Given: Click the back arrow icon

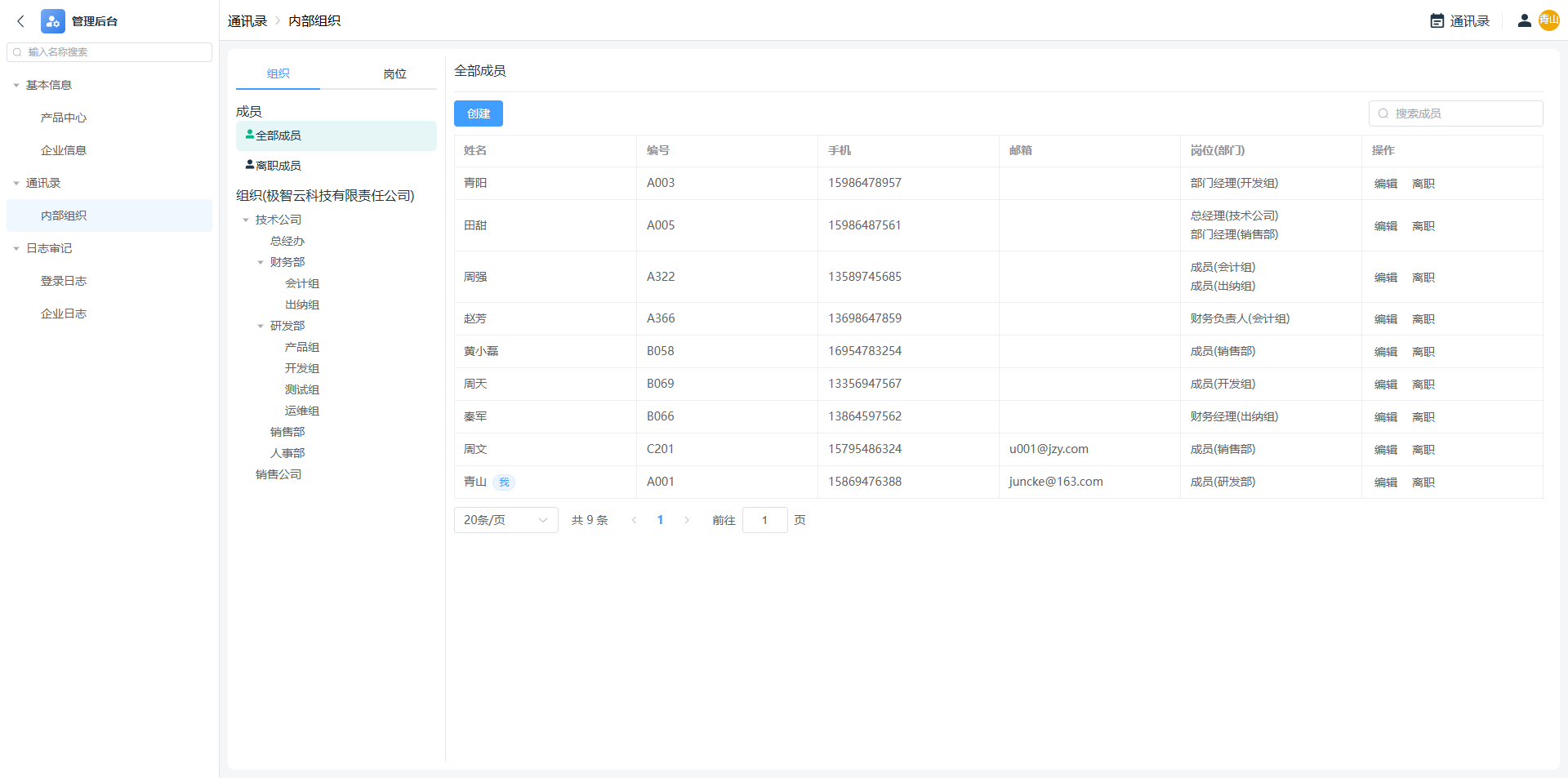Looking at the screenshot, I should click(x=21, y=21).
